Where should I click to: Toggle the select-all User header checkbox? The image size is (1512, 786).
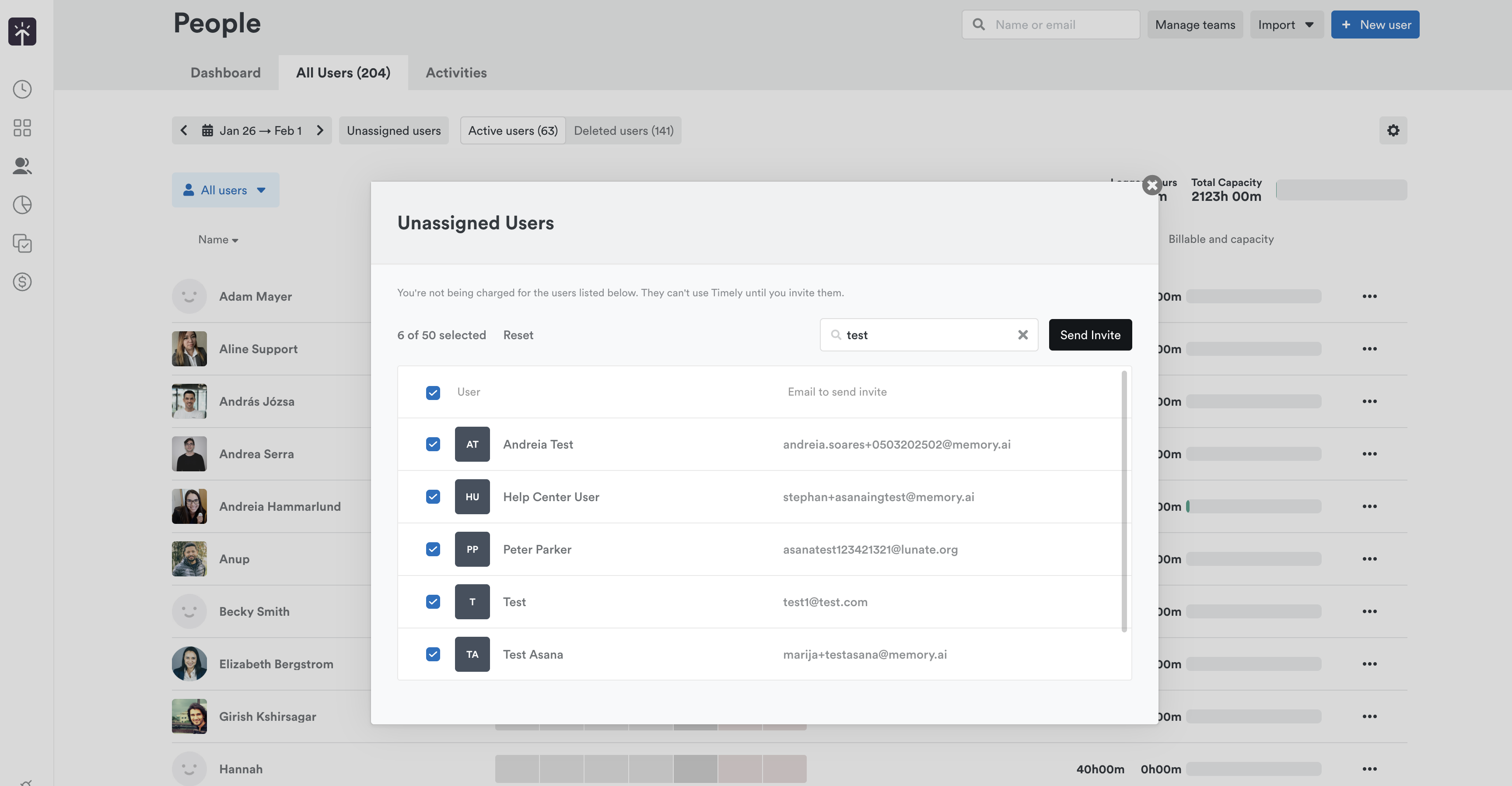click(x=433, y=392)
